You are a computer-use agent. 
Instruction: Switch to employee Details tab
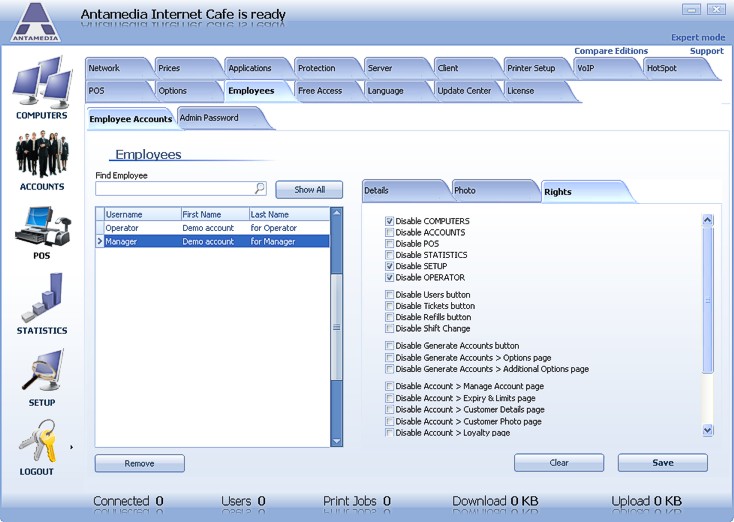pos(403,191)
